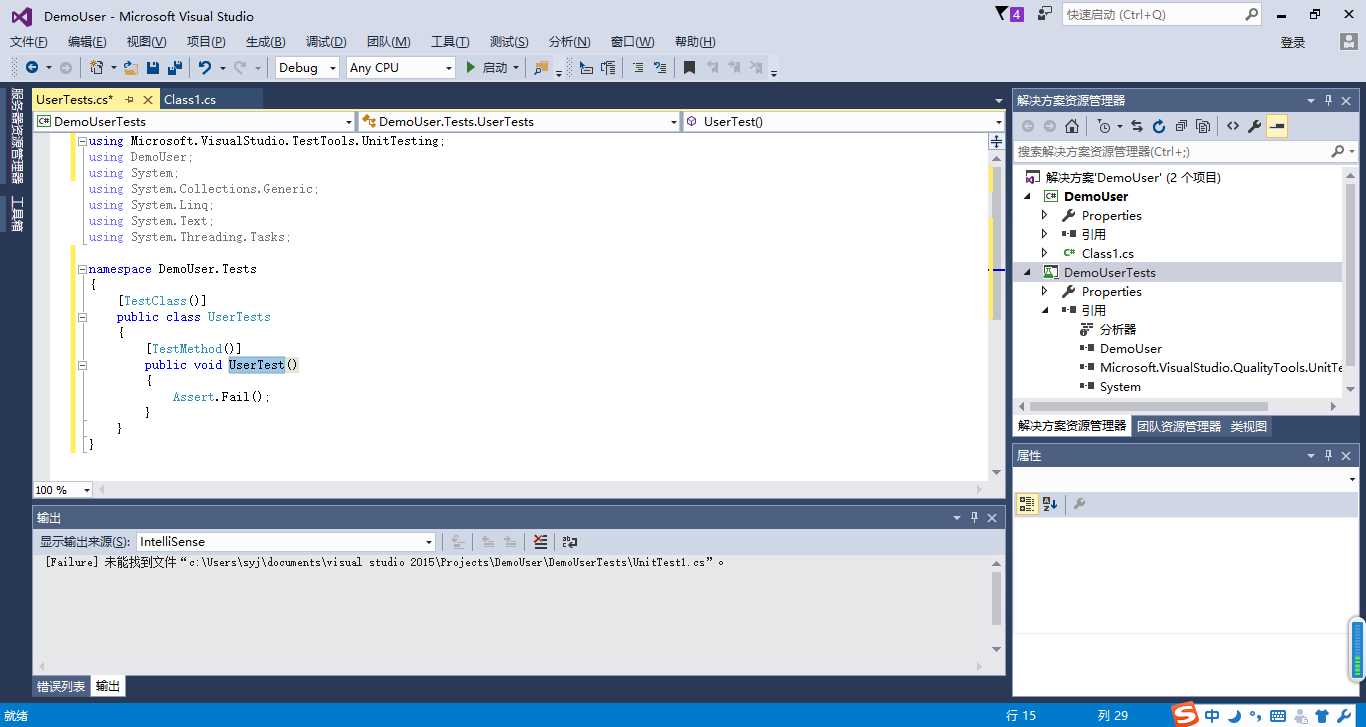Toggle auto-hide pin on Solution Explorer panel

coord(1329,100)
